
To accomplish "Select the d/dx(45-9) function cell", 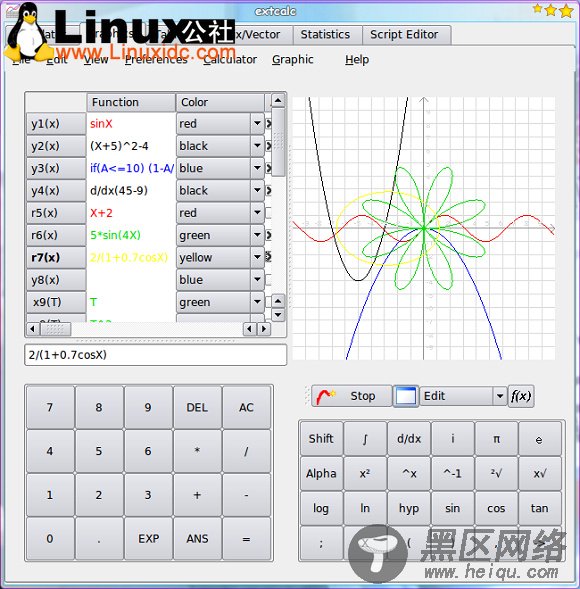I will tap(131, 190).
